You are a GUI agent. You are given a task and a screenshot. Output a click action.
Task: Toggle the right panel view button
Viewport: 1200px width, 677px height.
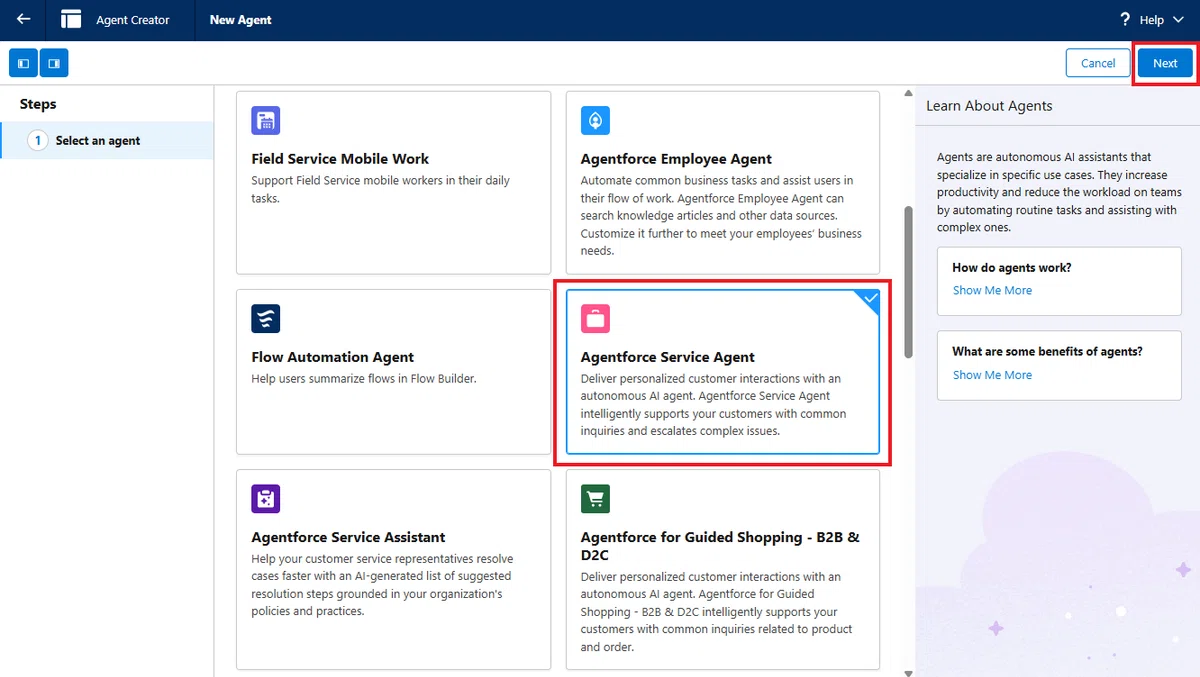point(54,63)
